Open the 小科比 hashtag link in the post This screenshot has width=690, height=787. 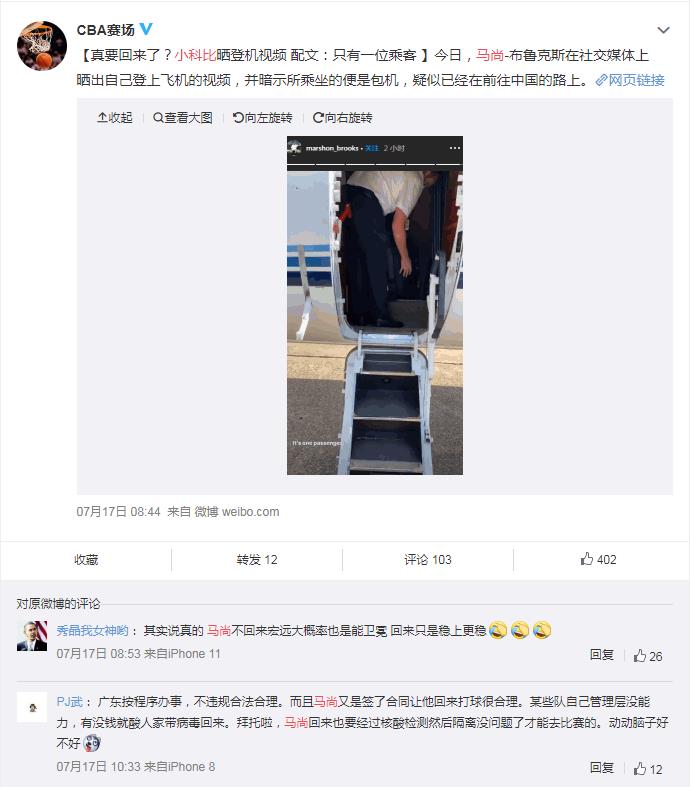(195, 55)
